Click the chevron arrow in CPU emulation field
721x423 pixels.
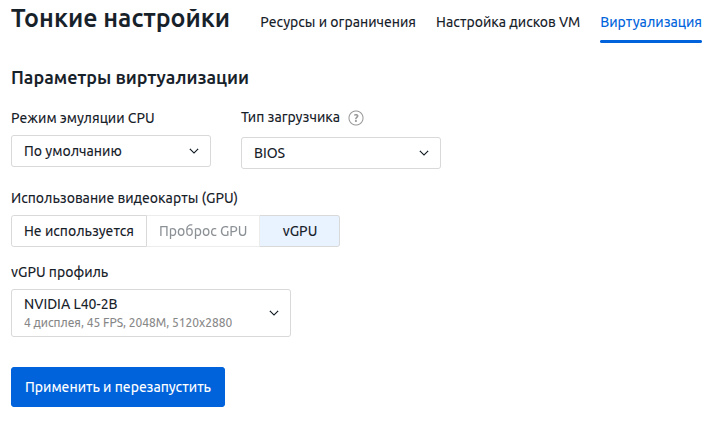(194, 152)
